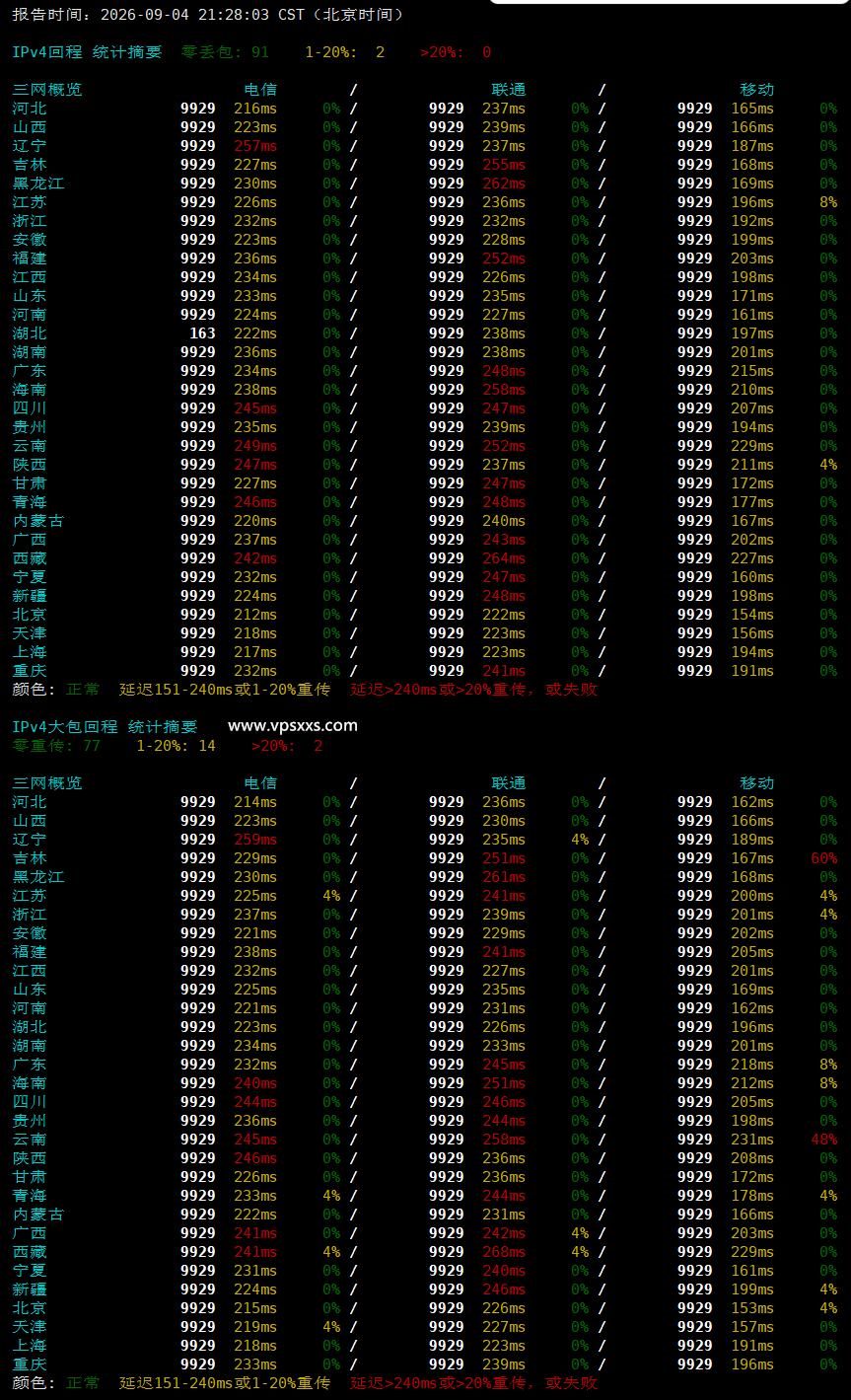Select the 261ms 联通 latency for 黑龙江
The image size is (851, 1400).
(x=504, y=877)
